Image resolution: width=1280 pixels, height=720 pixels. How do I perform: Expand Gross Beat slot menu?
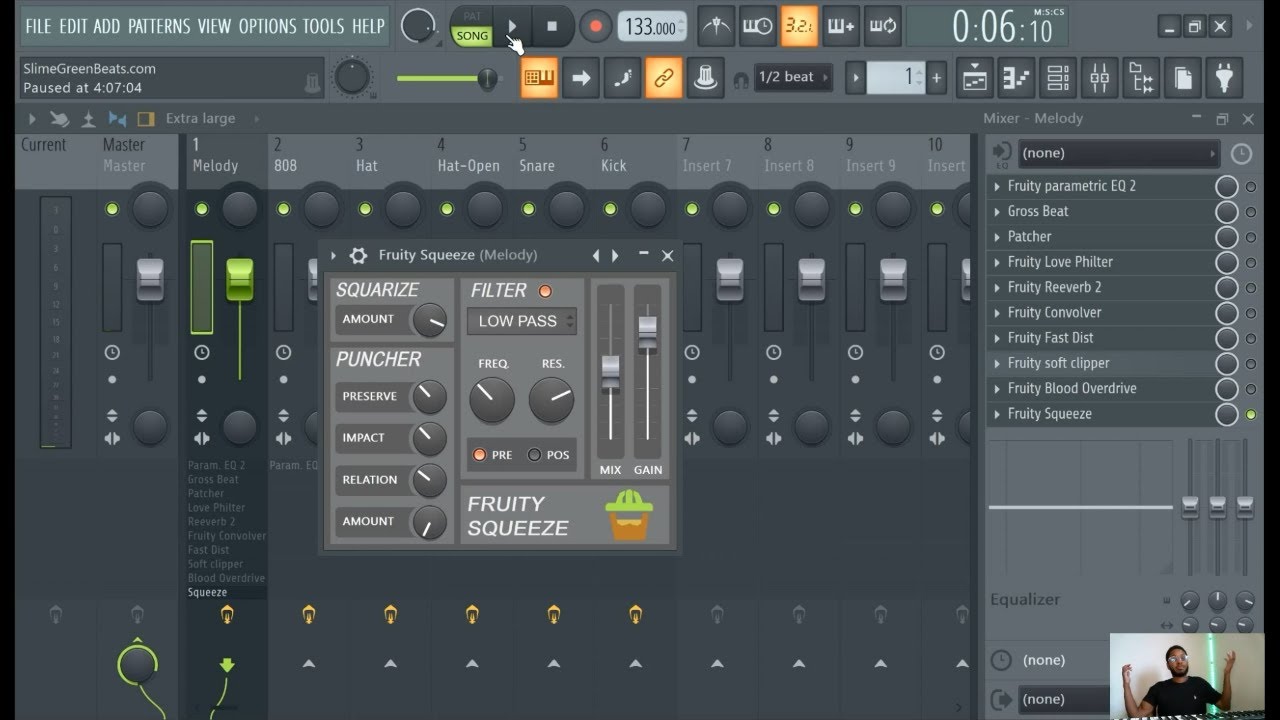[997, 211]
